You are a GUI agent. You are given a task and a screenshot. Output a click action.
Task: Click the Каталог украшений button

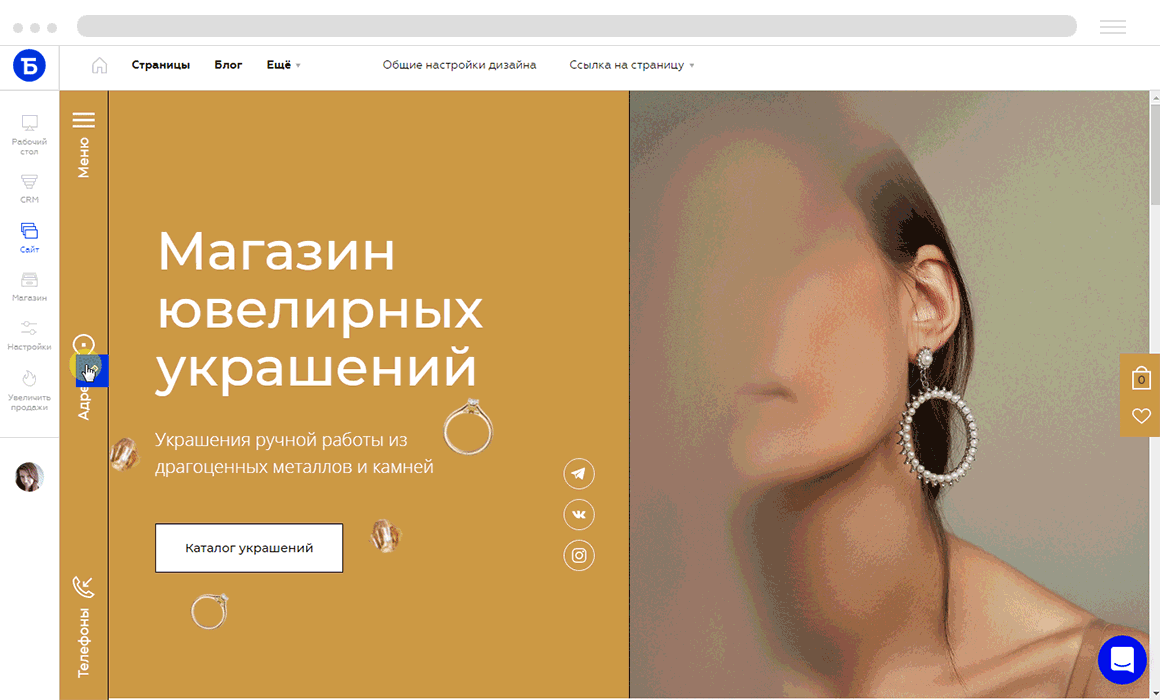tap(249, 548)
